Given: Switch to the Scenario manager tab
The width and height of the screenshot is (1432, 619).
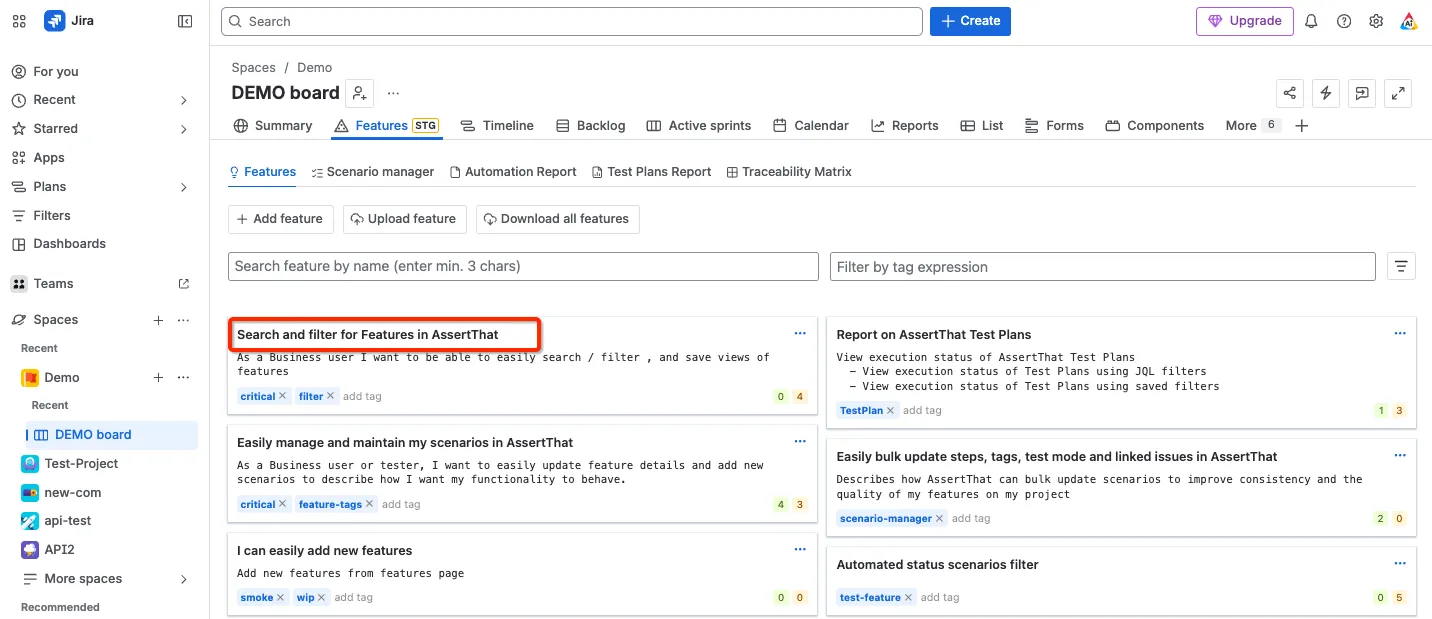Looking at the screenshot, I should click(372, 172).
